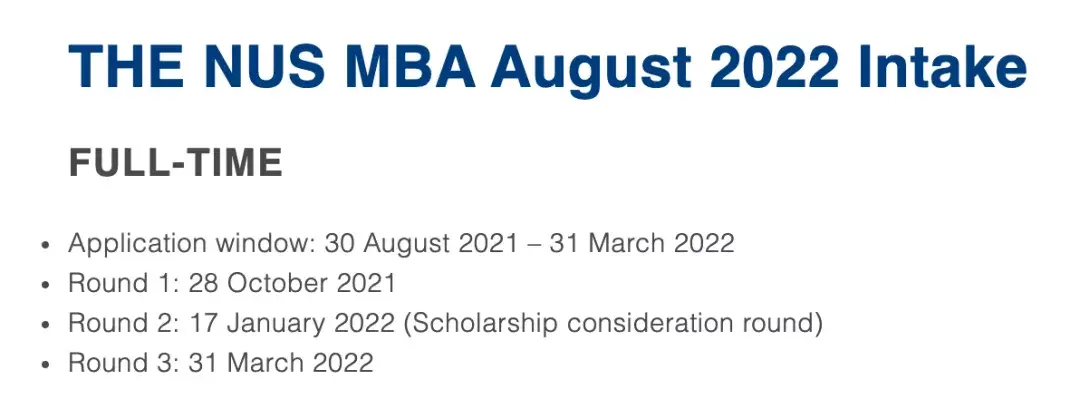Image resolution: width=1080 pixels, height=399 pixels.
Task: Select "31 March 2022" in Round 3 line
Action: [x=280, y=362]
